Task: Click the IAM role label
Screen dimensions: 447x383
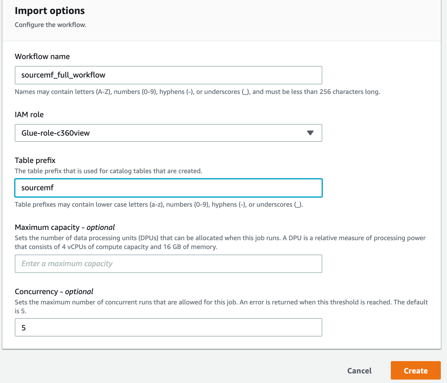Action: tap(29, 114)
